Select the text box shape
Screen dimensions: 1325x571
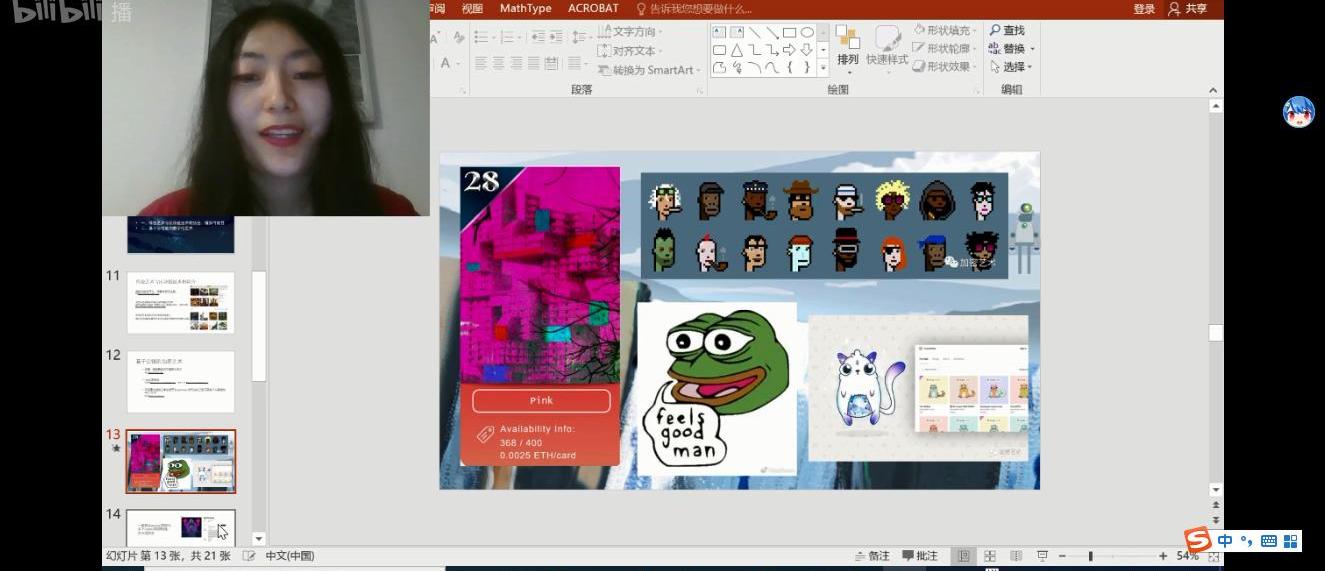point(719,32)
